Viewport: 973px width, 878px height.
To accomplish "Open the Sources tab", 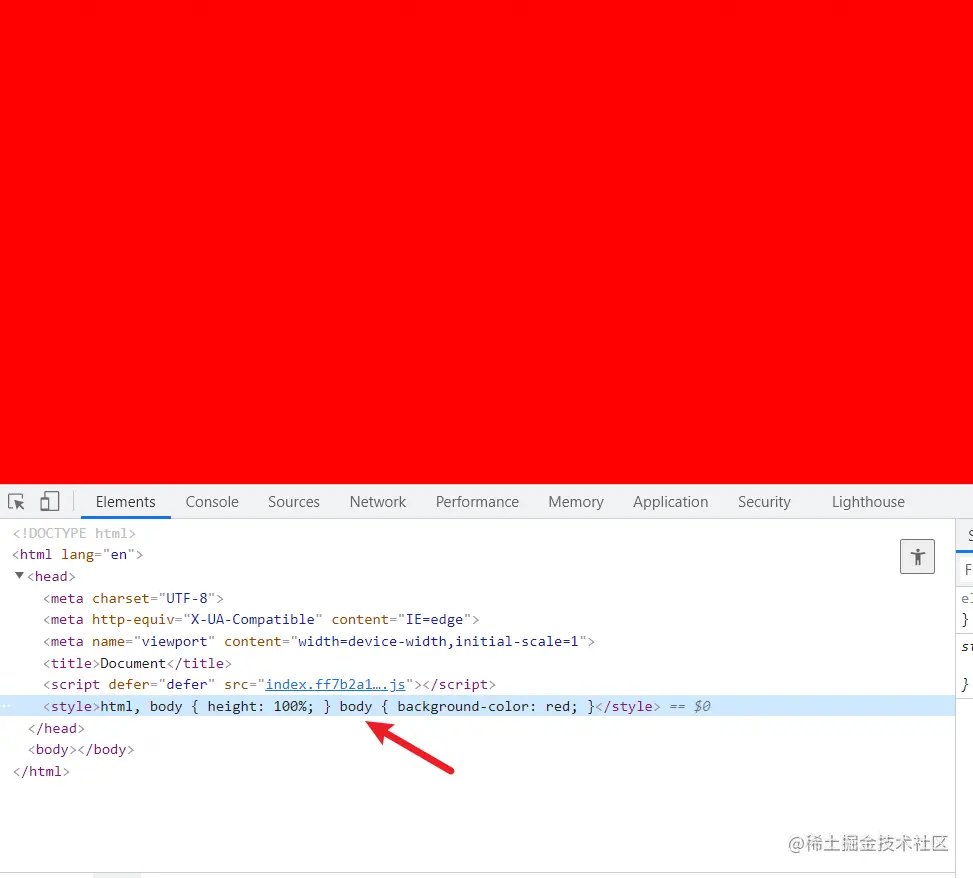I will click(294, 501).
